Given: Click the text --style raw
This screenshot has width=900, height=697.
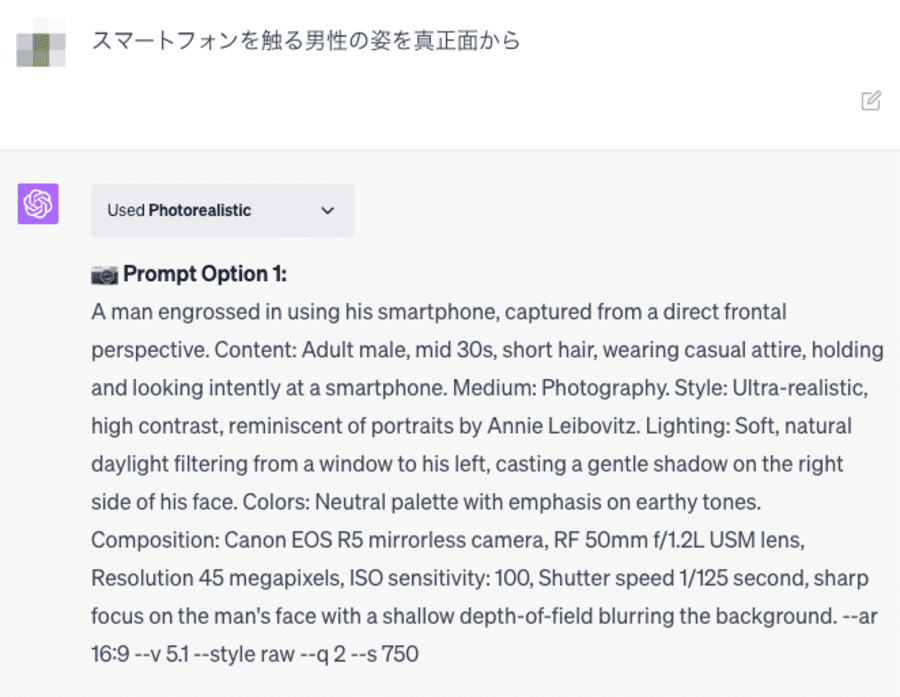Looking at the screenshot, I should pyautogui.click(x=245, y=654).
